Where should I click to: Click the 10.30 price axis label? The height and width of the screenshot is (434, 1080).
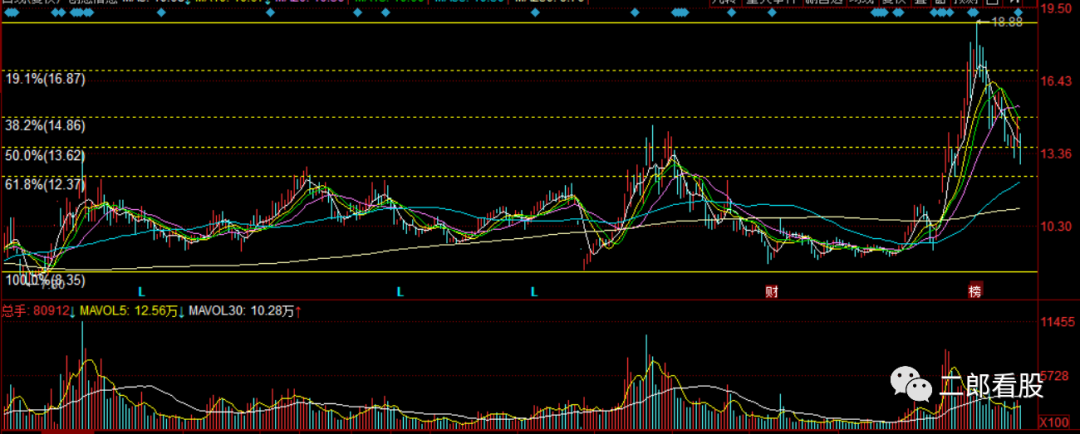pyautogui.click(x=1056, y=226)
